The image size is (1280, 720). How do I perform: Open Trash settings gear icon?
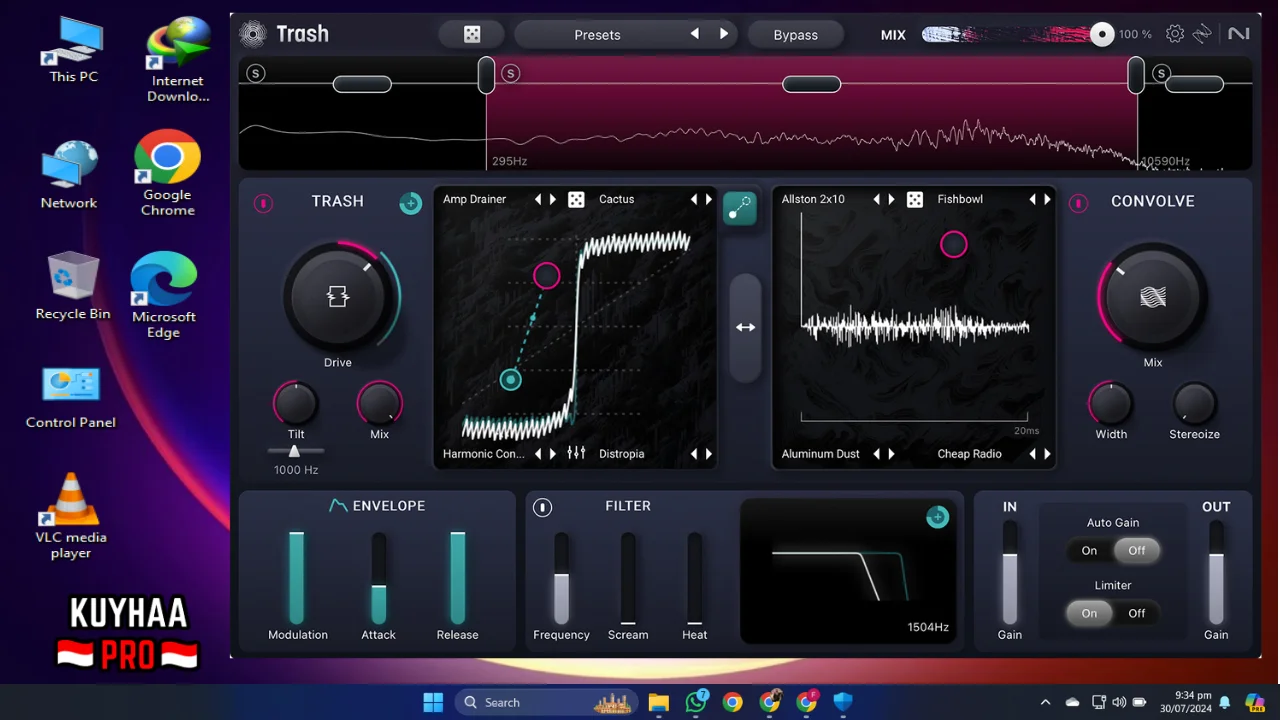click(x=1175, y=34)
